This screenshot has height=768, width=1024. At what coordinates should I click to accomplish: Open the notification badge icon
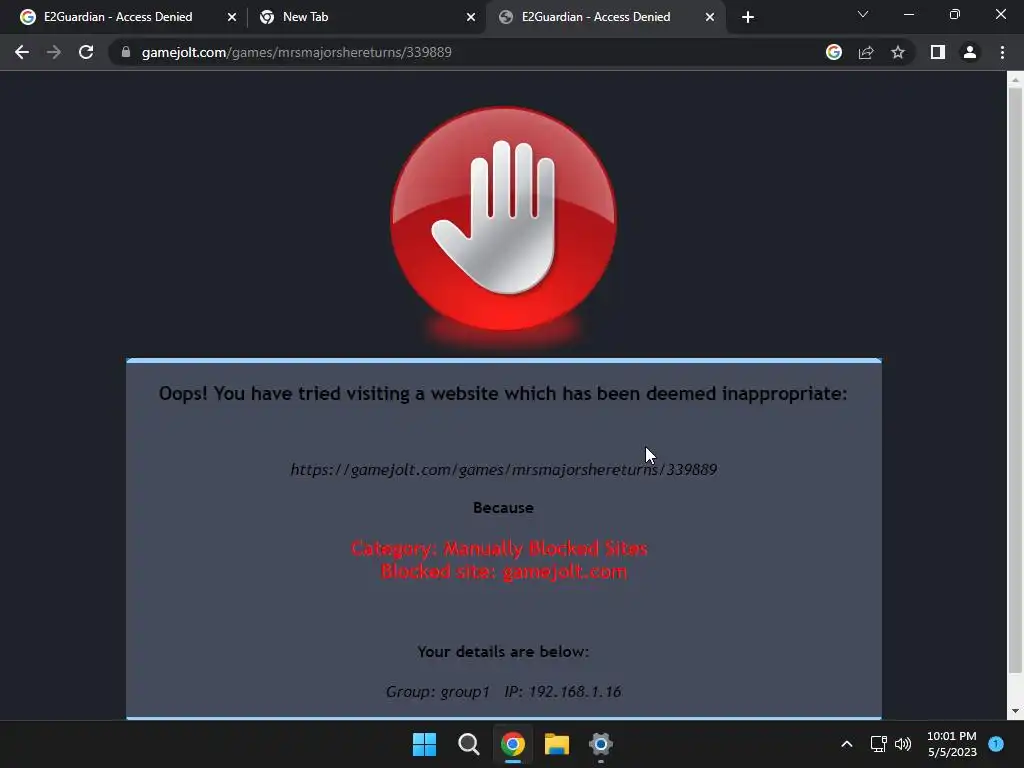point(996,744)
